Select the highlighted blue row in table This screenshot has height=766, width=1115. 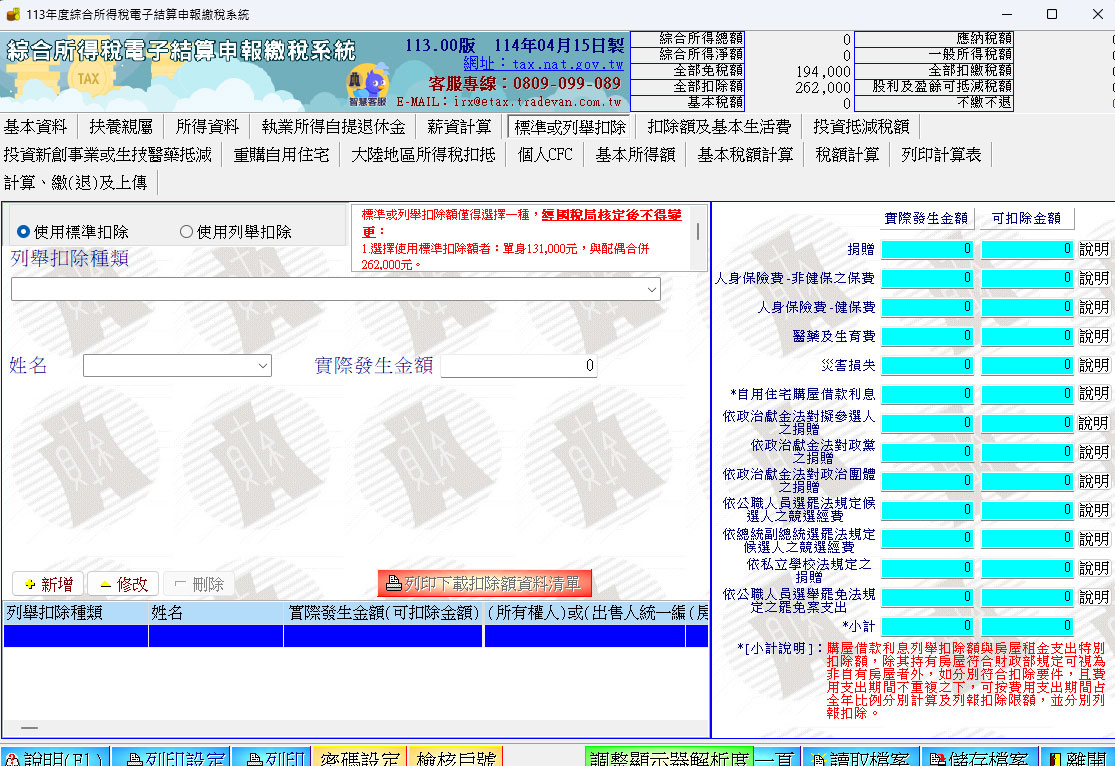point(356,636)
